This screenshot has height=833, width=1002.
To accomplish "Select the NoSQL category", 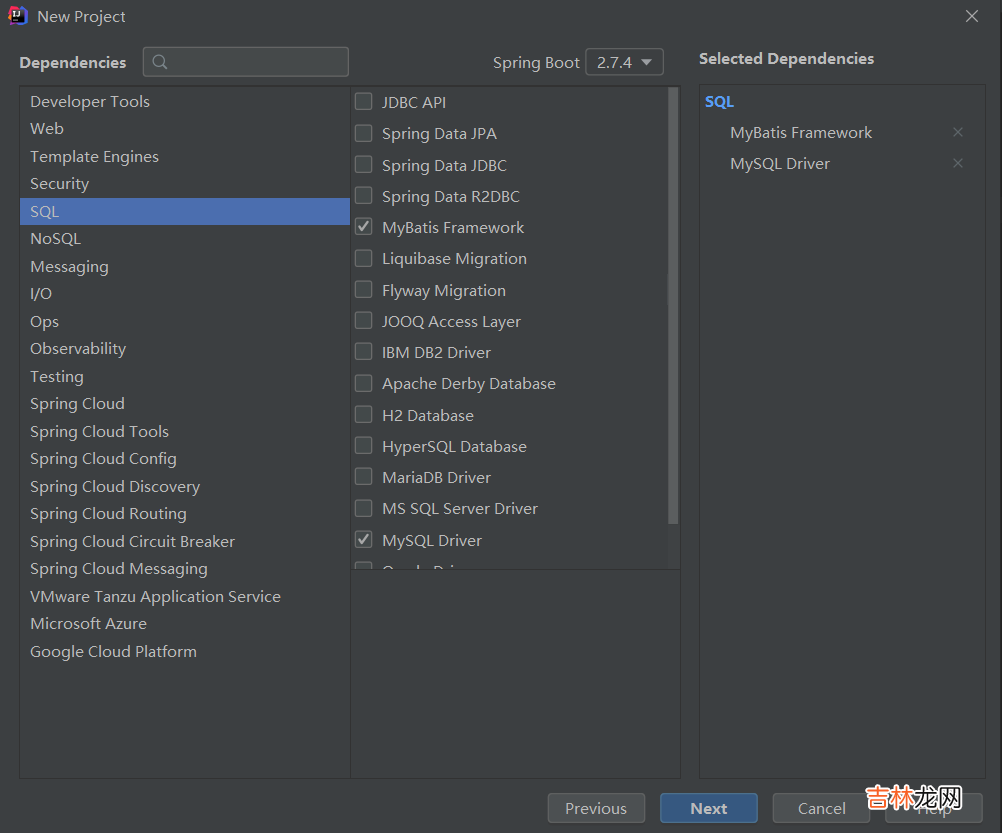I will pyautogui.click(x=55, y=239).
